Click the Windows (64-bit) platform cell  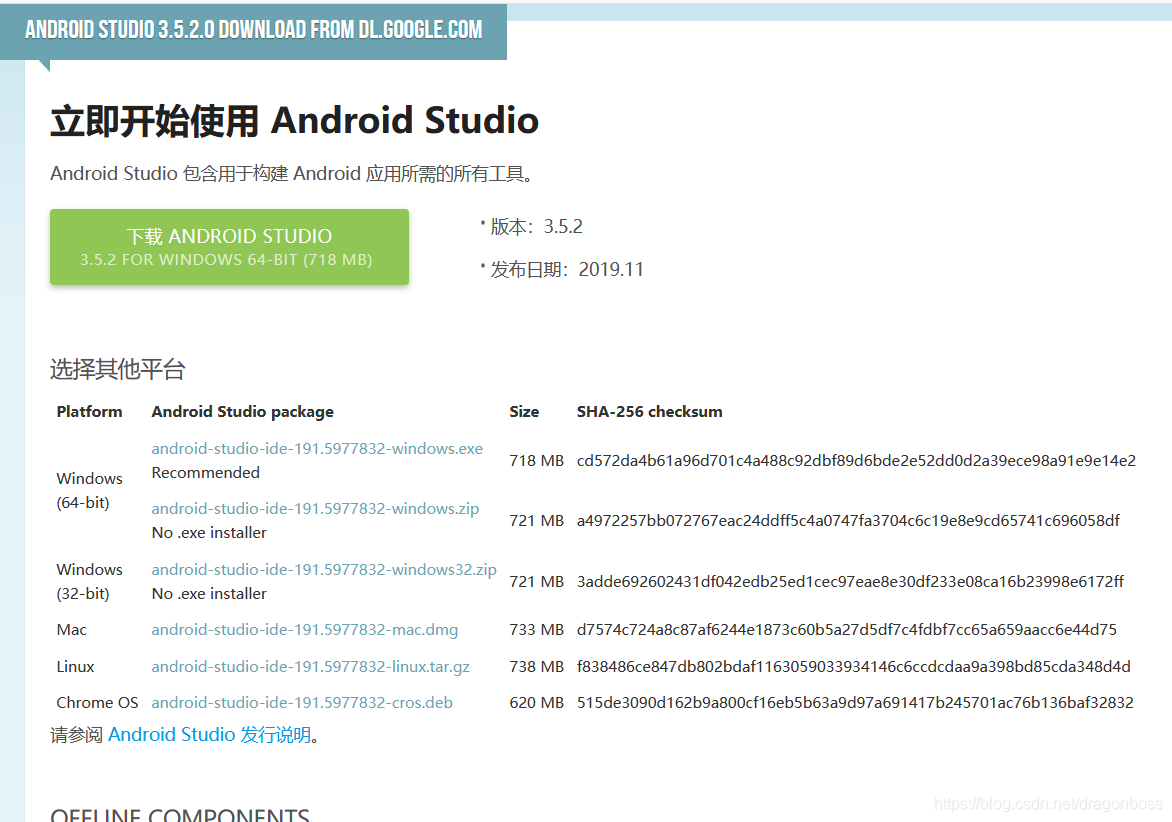pyautogui.click(x=89, y=490)
